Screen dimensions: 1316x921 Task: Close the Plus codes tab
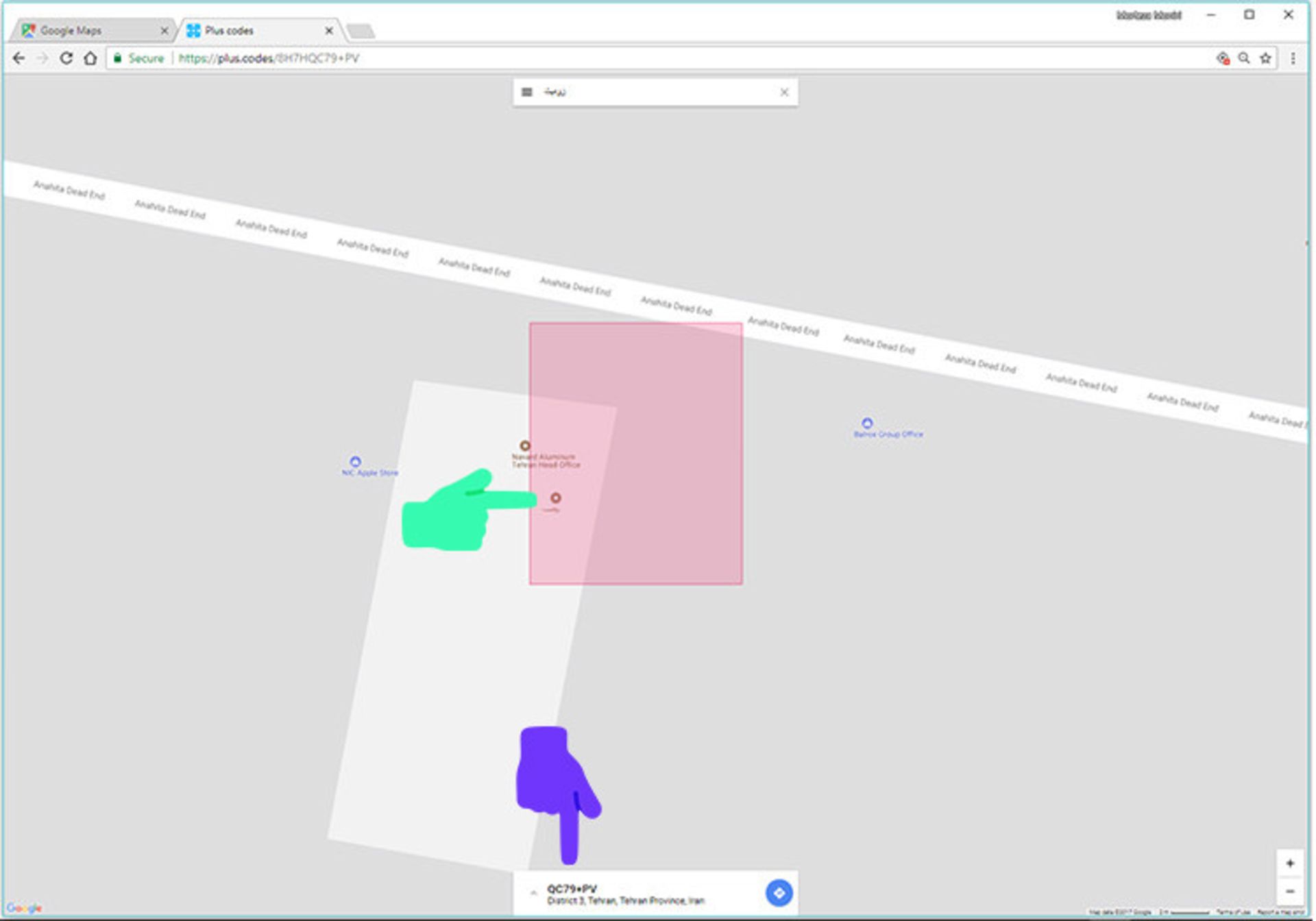(329, 31)
